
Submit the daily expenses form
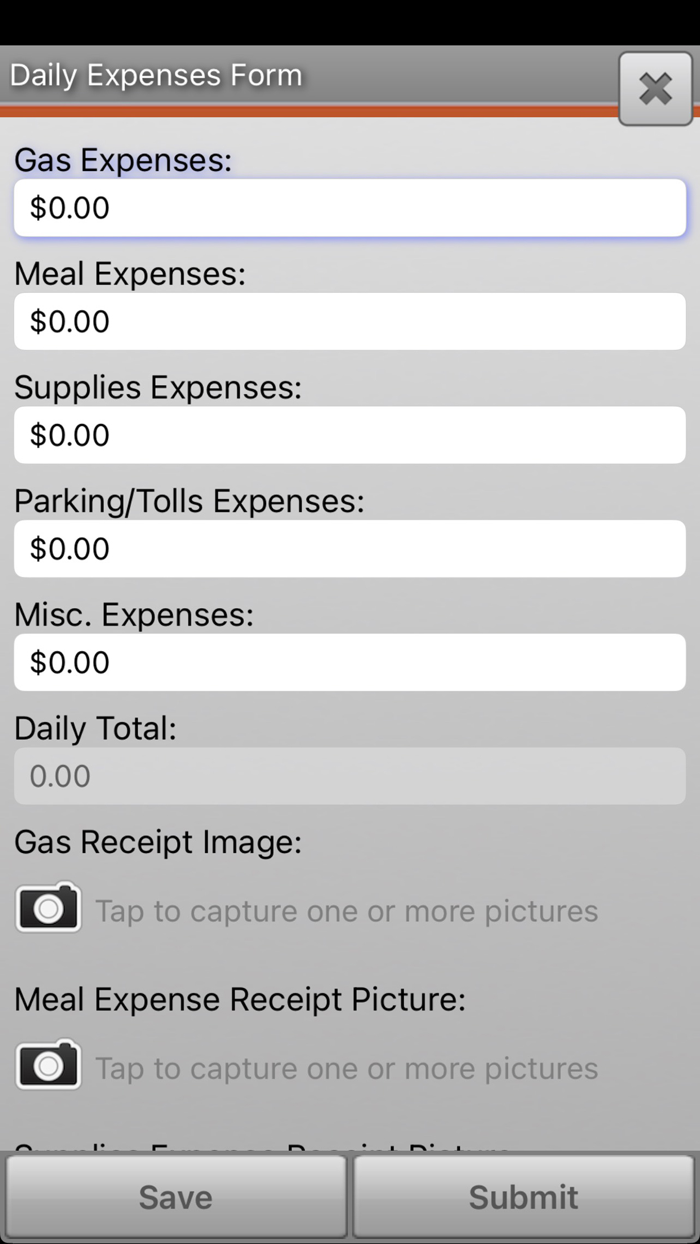point(523,1196)
